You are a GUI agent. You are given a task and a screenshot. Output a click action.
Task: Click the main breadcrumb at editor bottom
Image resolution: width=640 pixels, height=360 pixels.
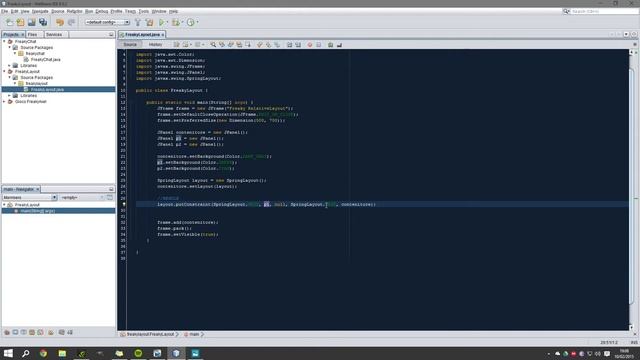194,334
